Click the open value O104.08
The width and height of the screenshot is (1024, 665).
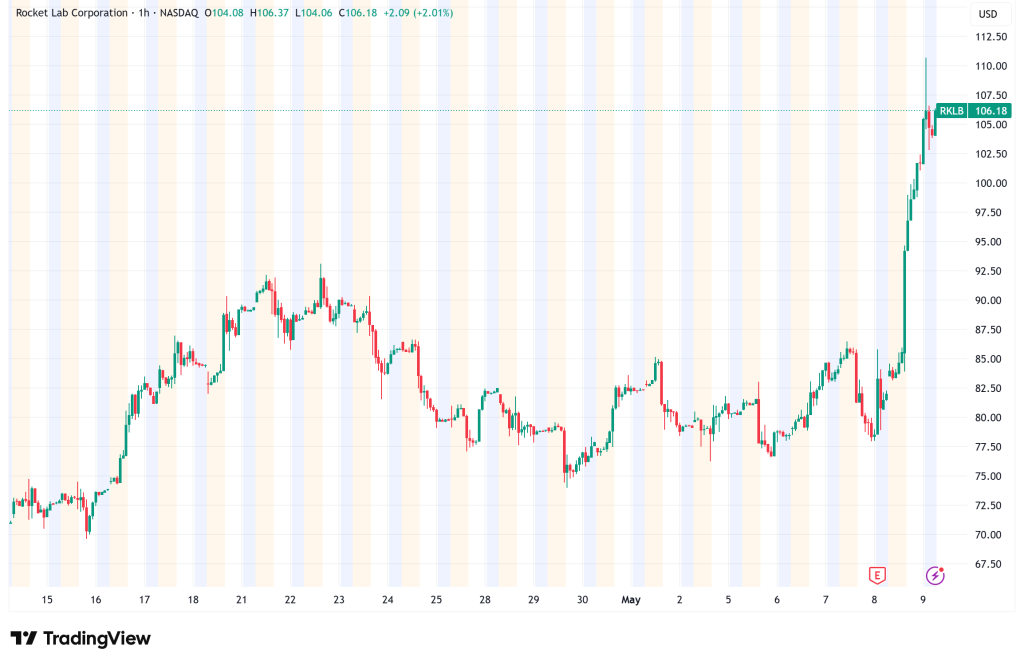tap(224, 12)
